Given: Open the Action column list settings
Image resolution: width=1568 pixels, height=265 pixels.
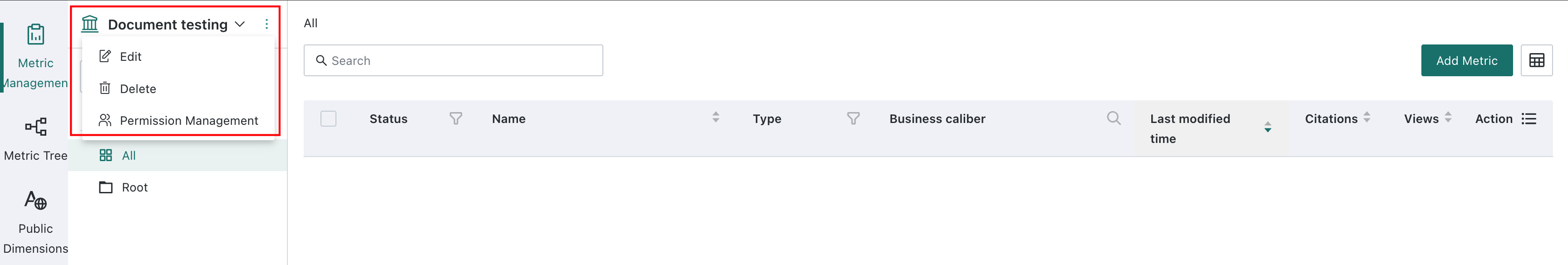Looking at the screenshot, I should [x=1529, y=118].
